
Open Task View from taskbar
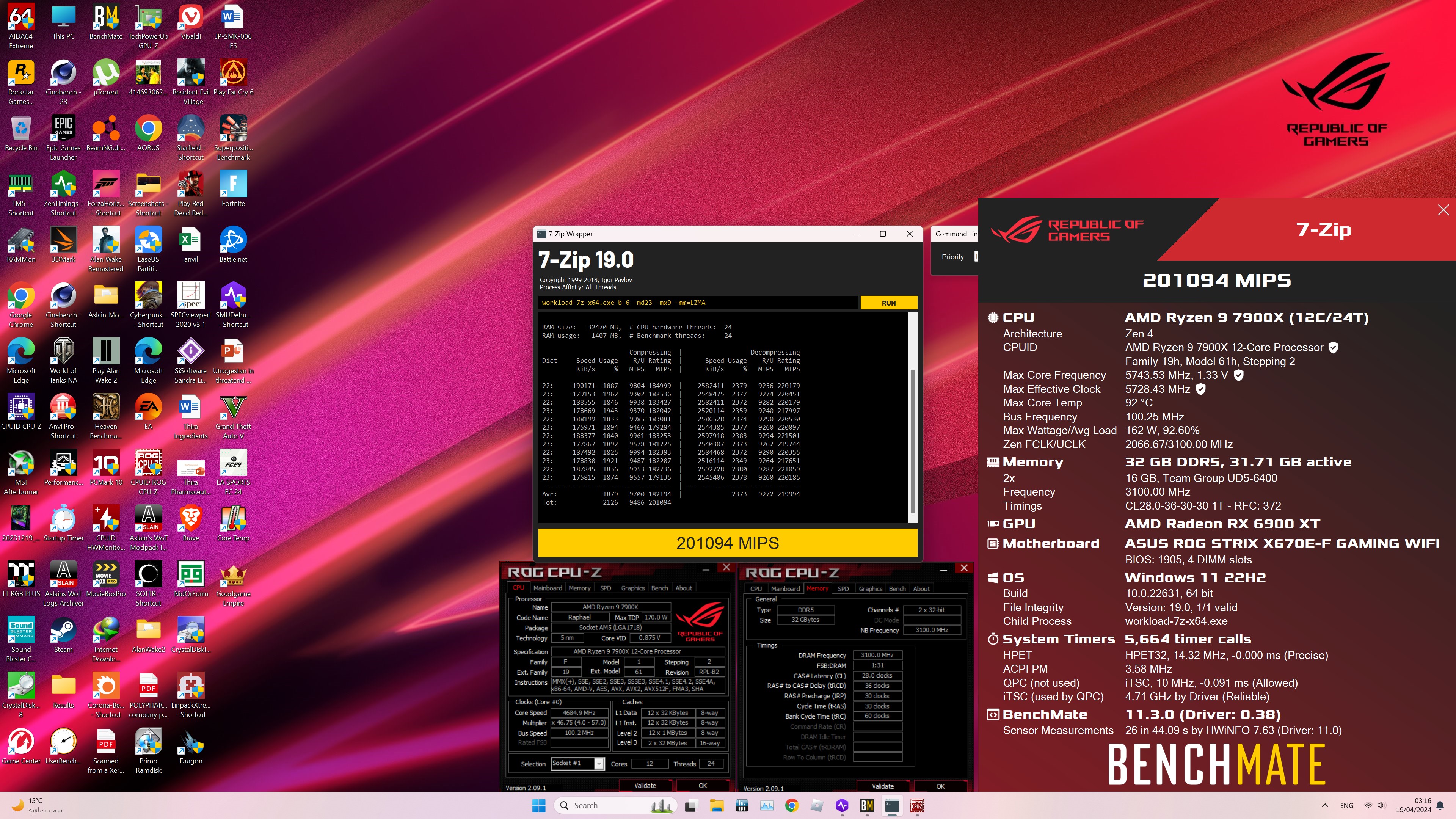click(x=691, y=805)
